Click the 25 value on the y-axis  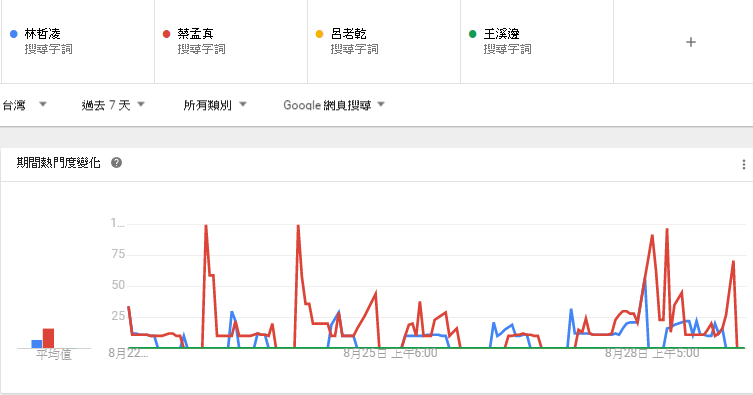pyautogui.click(x=118, y=316)
